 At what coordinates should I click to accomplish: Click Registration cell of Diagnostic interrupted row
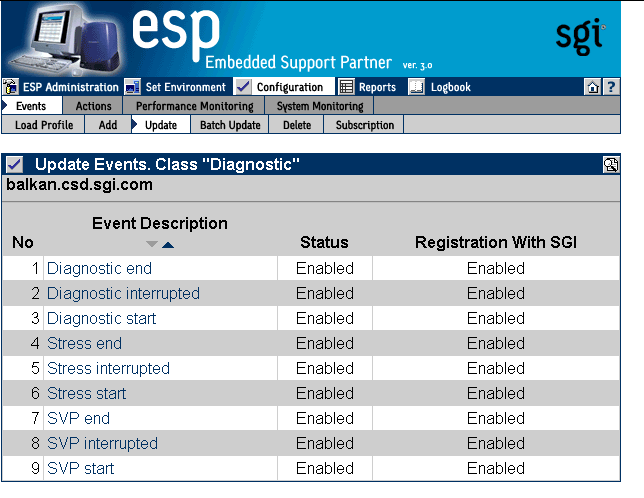pos(496,294)
